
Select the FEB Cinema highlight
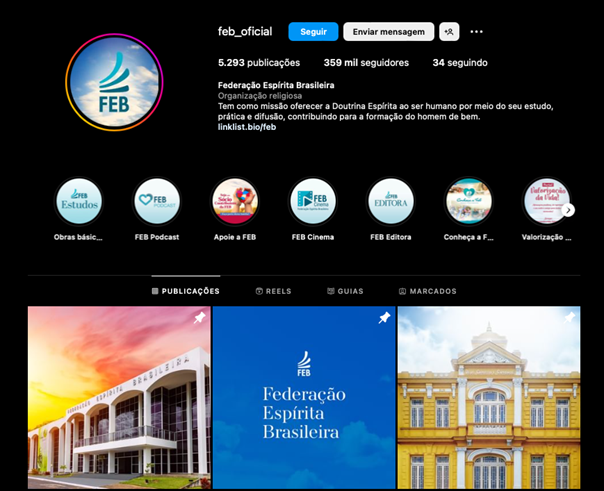point(313,203)
